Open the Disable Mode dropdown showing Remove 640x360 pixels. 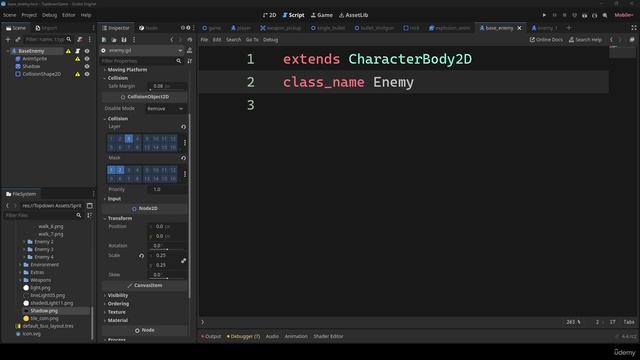[x=165, y=109]
